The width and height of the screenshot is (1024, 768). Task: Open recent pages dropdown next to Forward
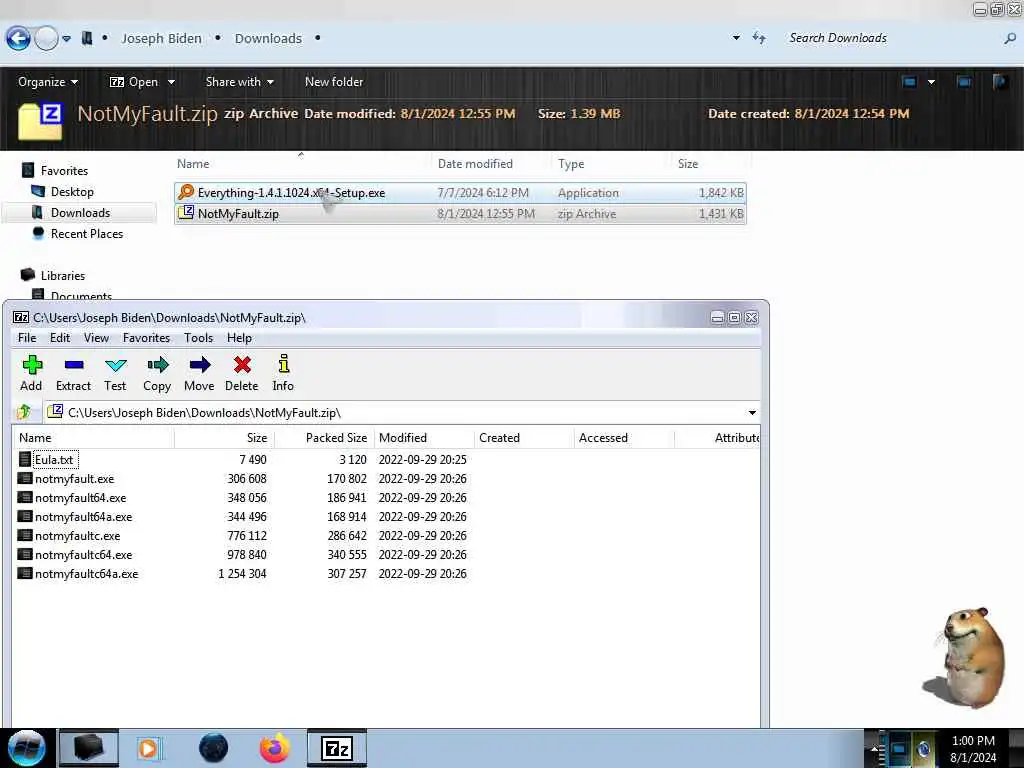tap(67, 39)
